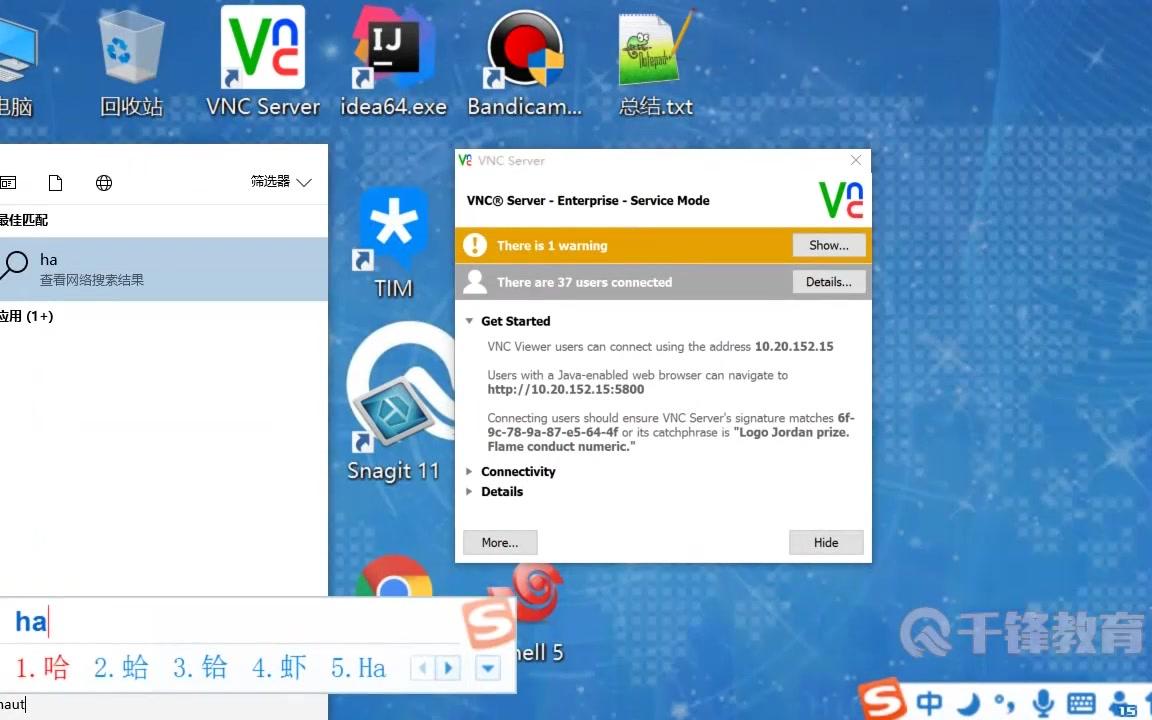The image size is (1152, 720).
Task: Collapse the Get Started section
Action: coord(516,321)
